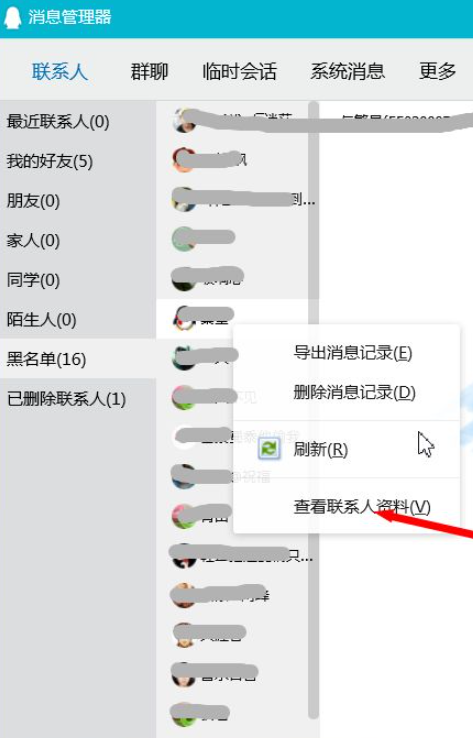Viewport: 473px width, 738px height.
Task: Open the 已删除联系人(1) group
Action: (66, 399)
